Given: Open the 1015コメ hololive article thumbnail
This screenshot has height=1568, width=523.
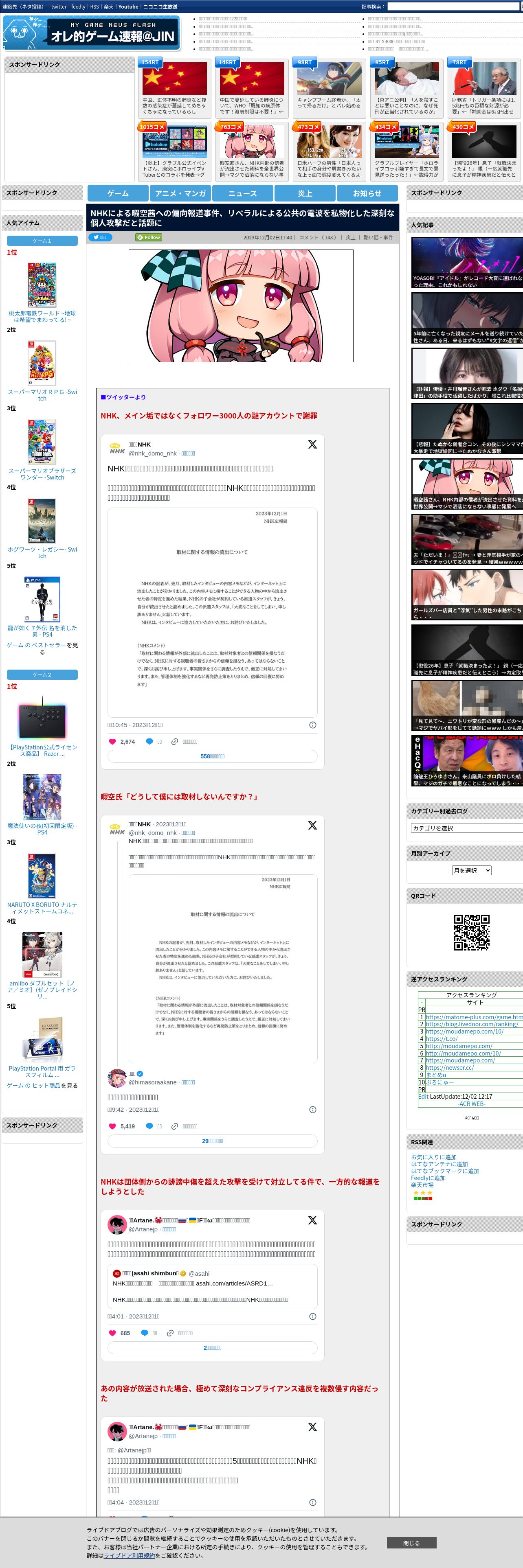Looking at the screenshot, I should tap(175, 141).
